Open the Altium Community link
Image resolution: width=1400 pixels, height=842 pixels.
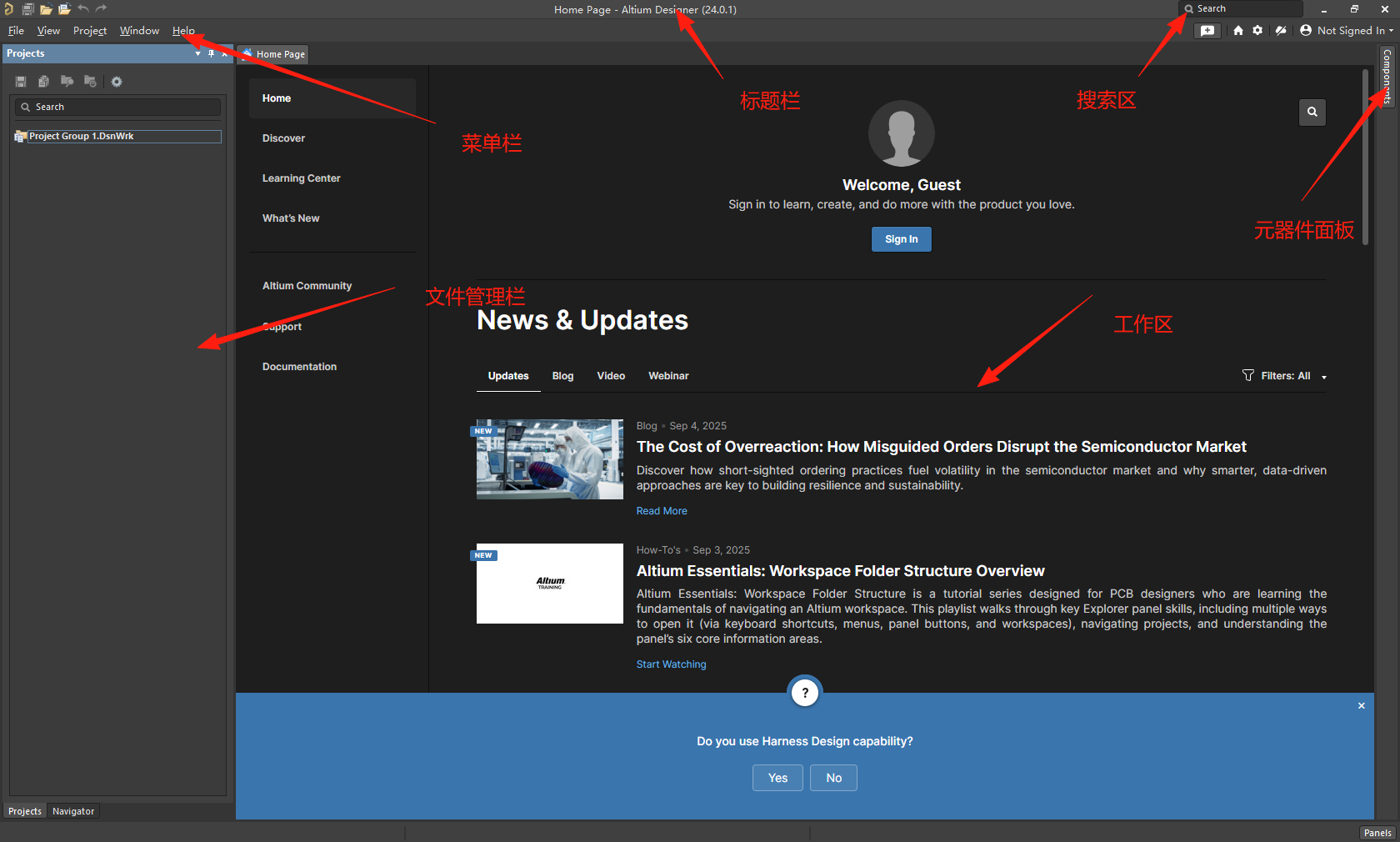[307, 286]
